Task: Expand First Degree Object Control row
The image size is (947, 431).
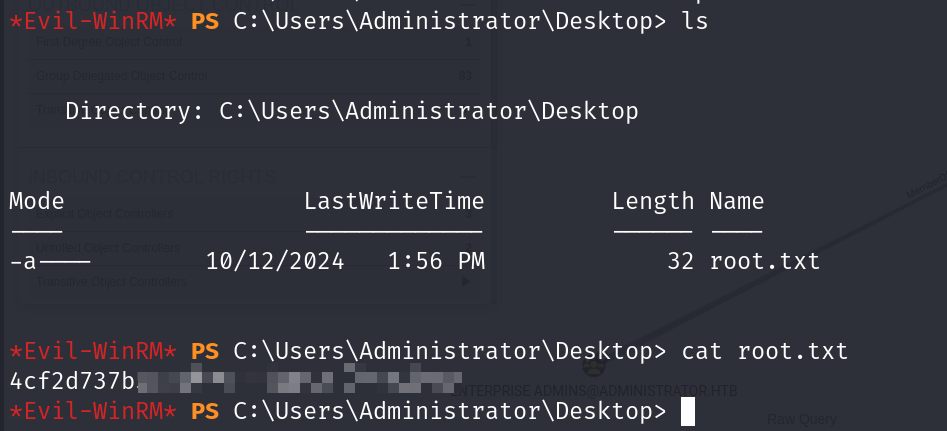Action: point(254,42)
